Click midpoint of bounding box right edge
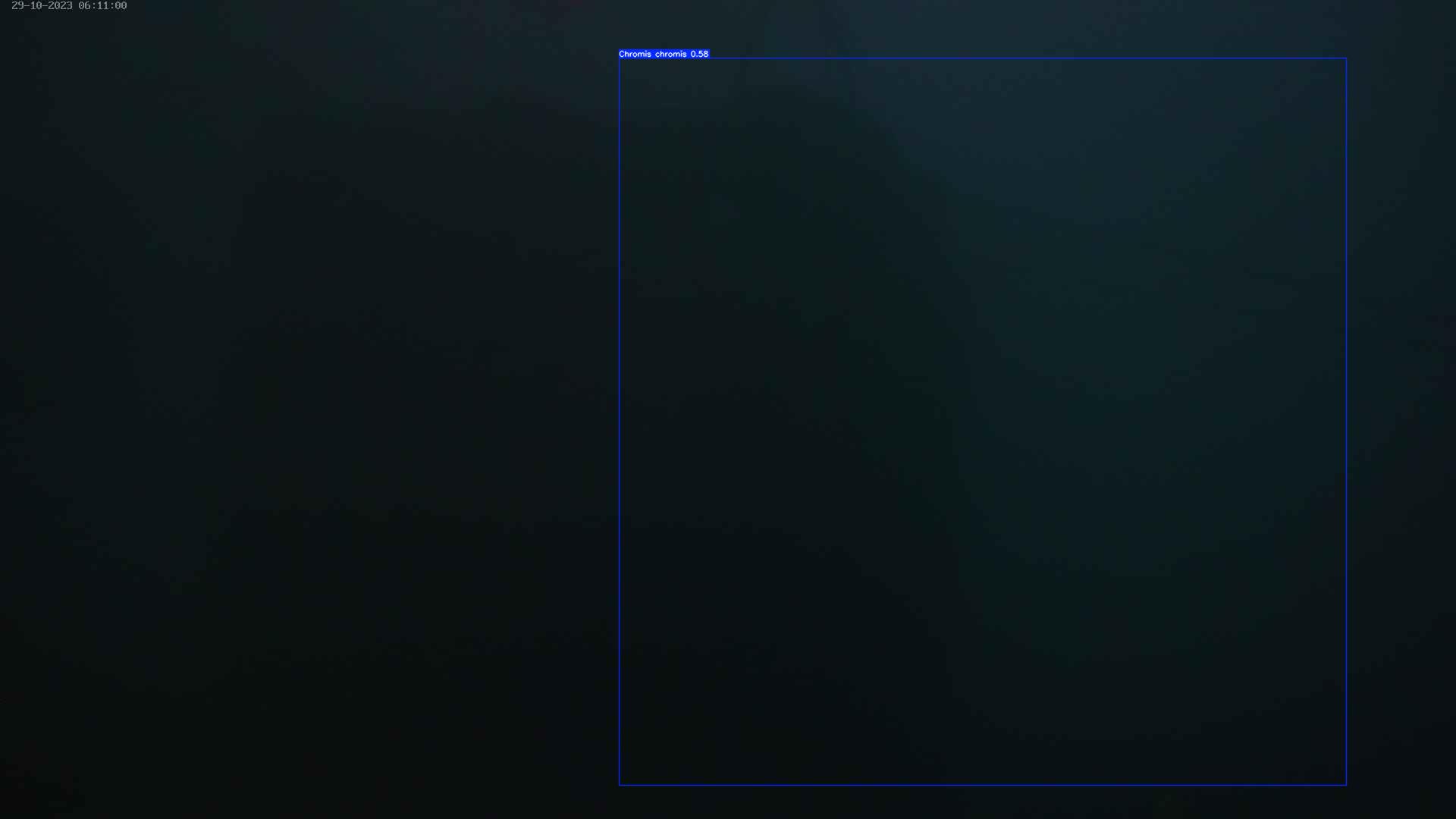This screenshot has height=819, width=1456. [1346, 422]
